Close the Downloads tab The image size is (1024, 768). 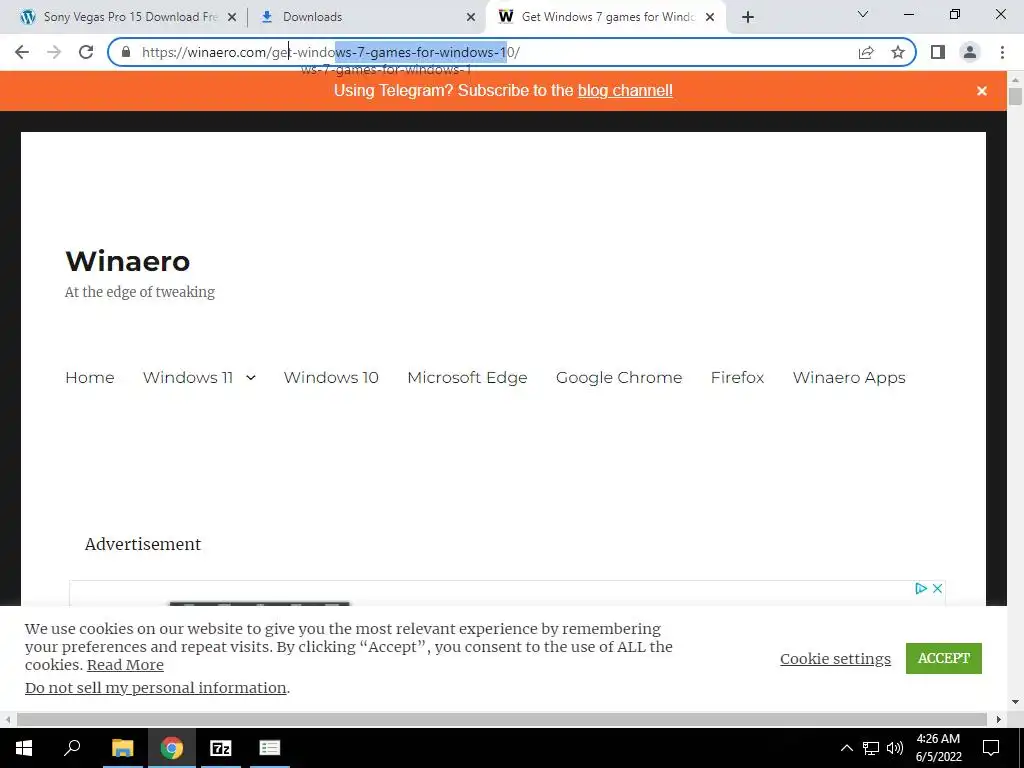click(471, 17)
